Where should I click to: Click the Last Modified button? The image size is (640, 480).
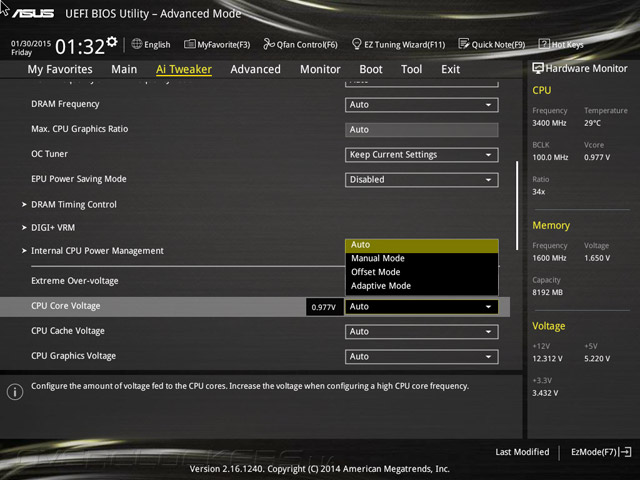pyautogui.click(x=522, y=452)
